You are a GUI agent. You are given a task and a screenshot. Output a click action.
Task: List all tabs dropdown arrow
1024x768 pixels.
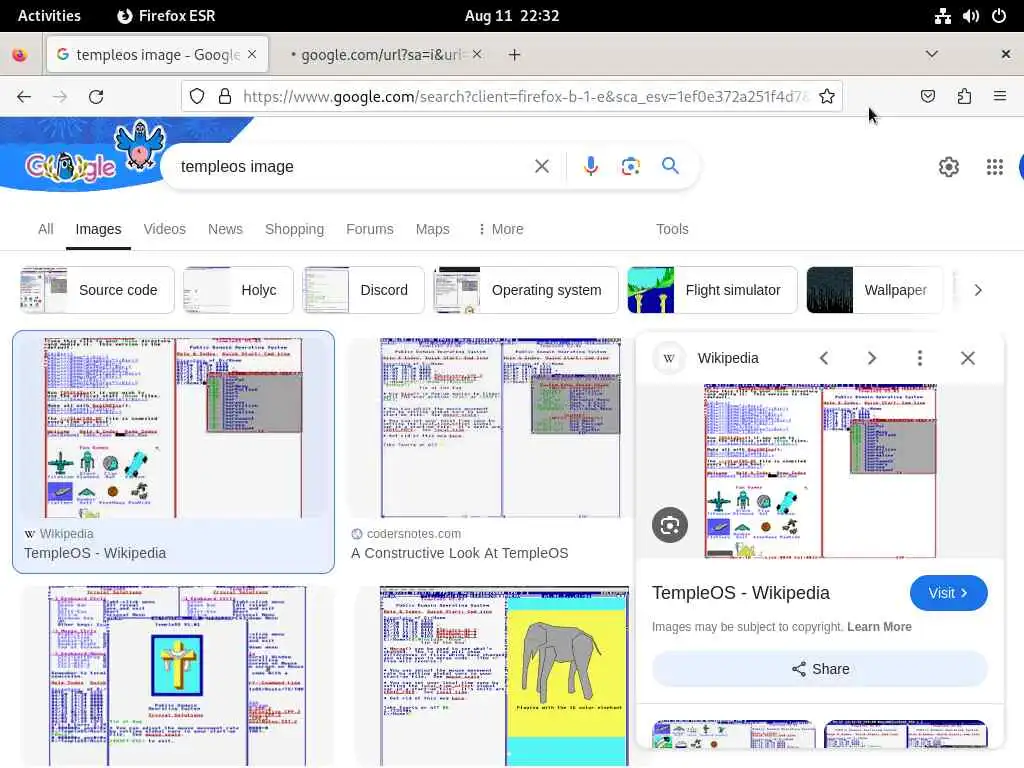[x=932, y=54]
